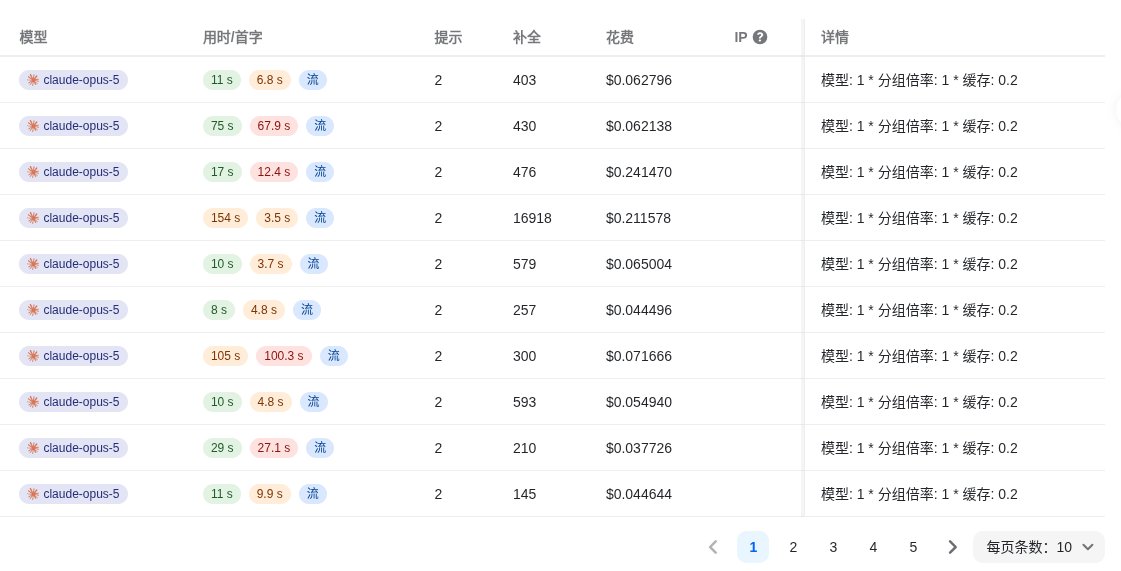Go to page 3
This screenshot has height=571, width=1121.
pos(833,547)
